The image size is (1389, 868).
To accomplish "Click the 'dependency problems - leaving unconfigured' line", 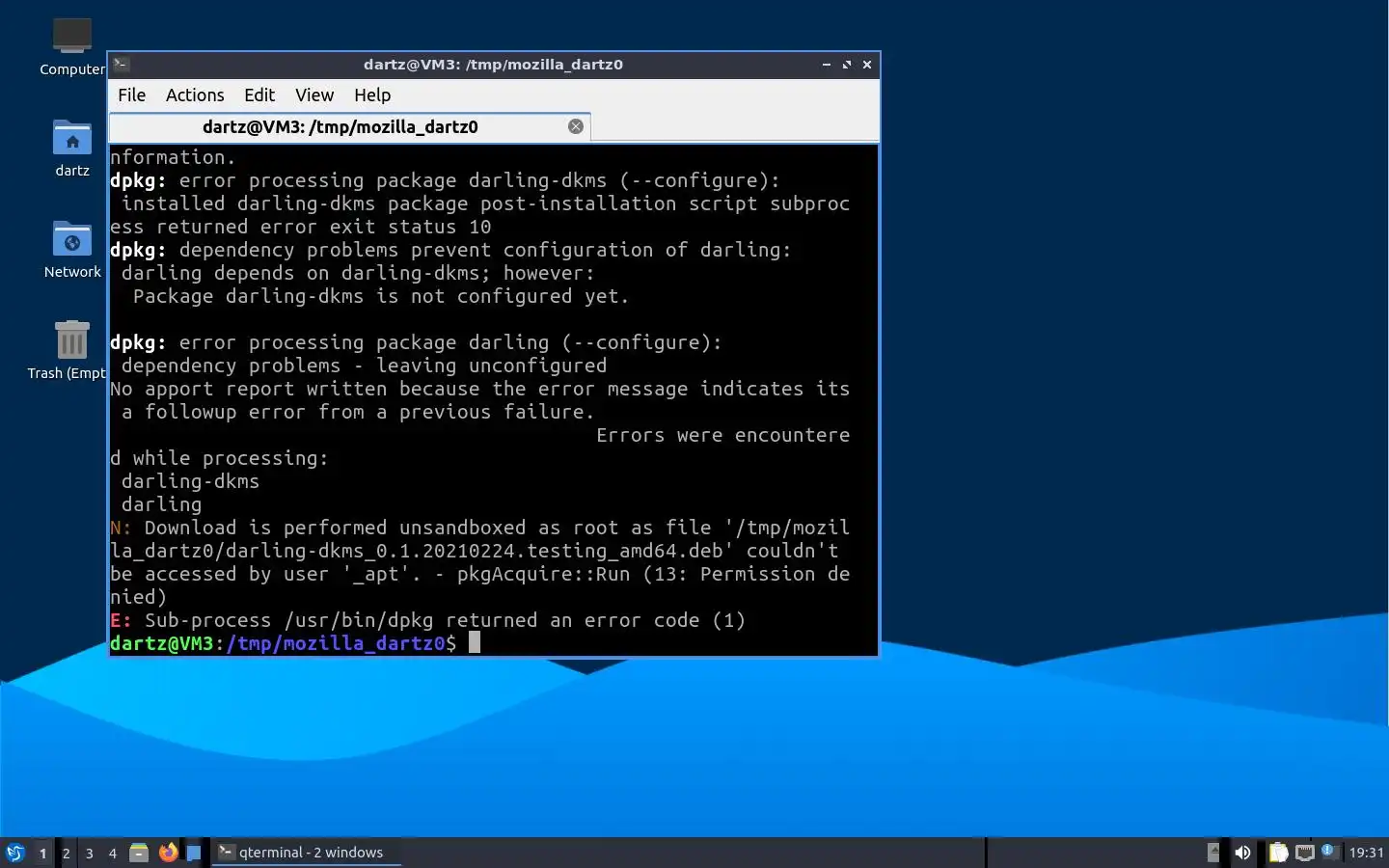I will (x=364, y=366).
